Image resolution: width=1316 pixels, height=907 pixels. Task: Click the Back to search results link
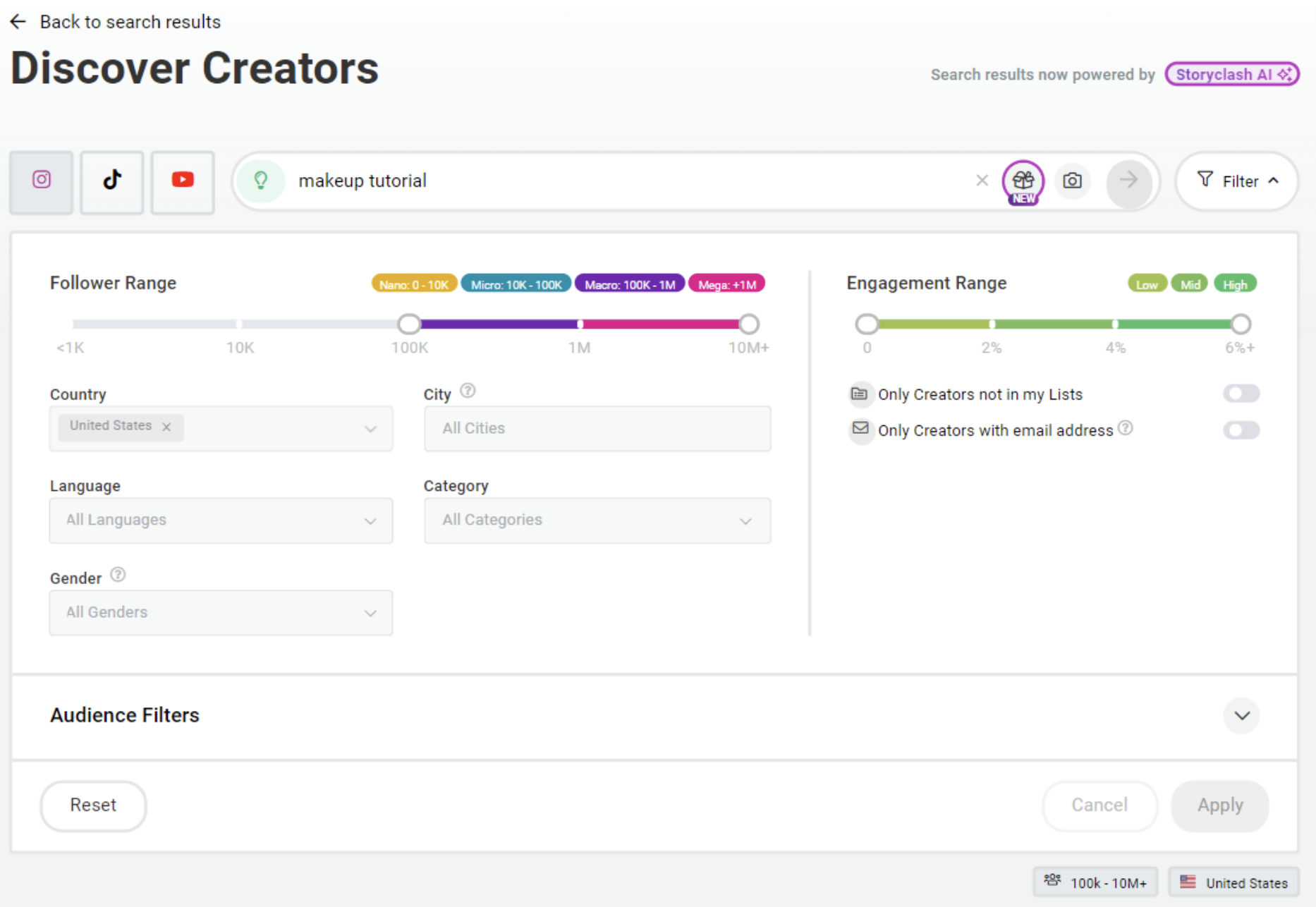130,21
